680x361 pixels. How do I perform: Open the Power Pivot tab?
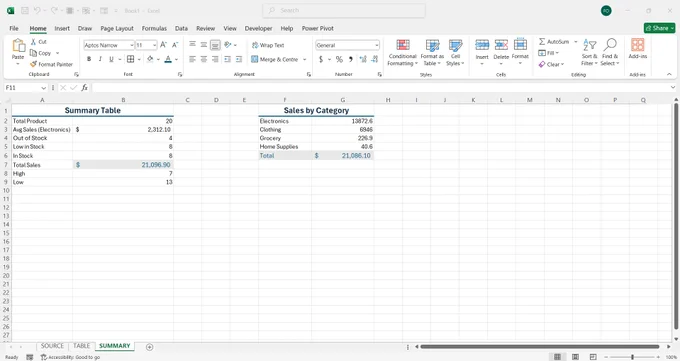(317, 28)
